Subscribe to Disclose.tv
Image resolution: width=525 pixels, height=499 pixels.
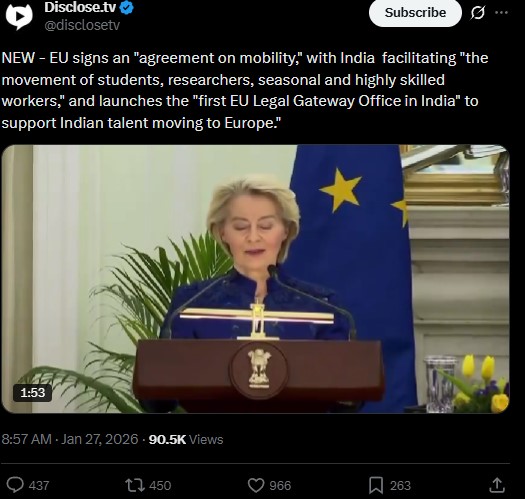tap(415, 13)
